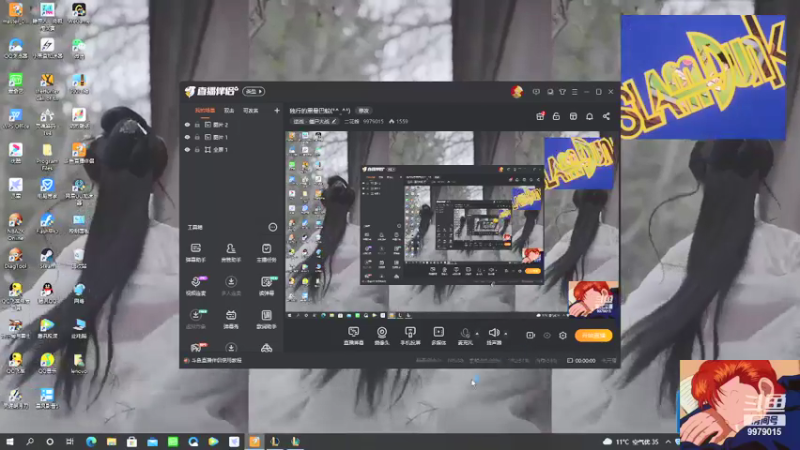800x450 pixels.
Task: Toggle the preview eye icon beside settings gear
Action: (547, 335)
